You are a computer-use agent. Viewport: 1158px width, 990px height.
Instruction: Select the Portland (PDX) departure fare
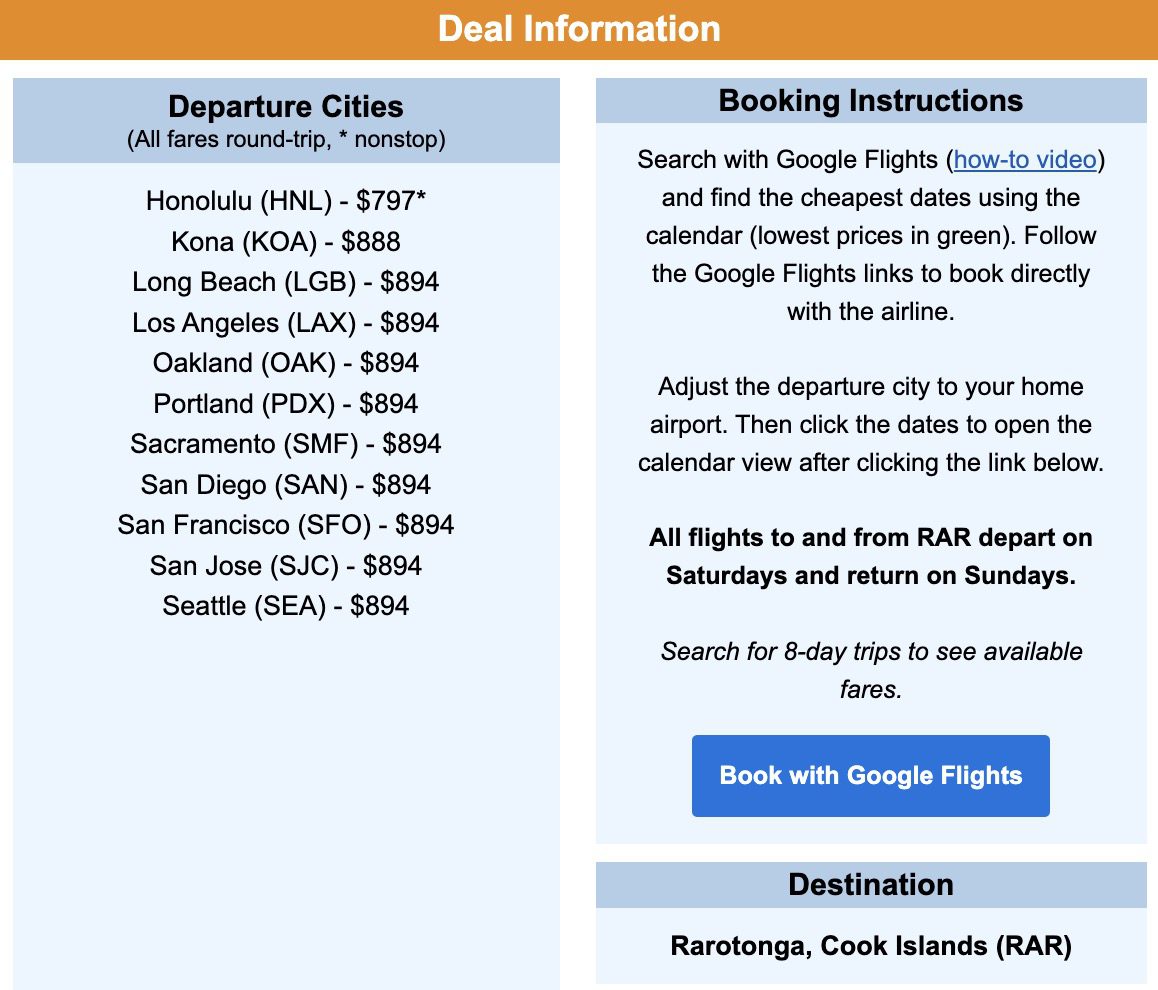coord(285,403)
